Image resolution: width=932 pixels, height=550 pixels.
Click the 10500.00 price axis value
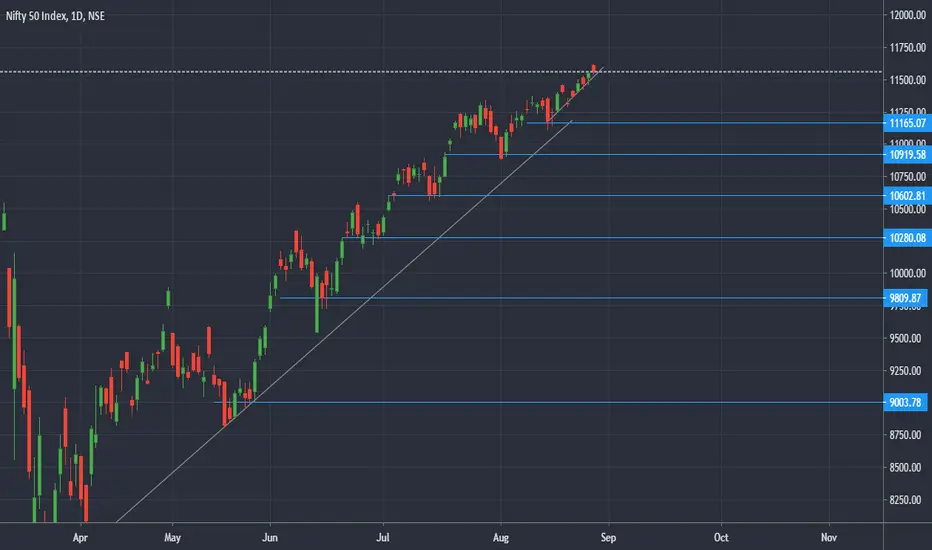(x=908, y=209)
